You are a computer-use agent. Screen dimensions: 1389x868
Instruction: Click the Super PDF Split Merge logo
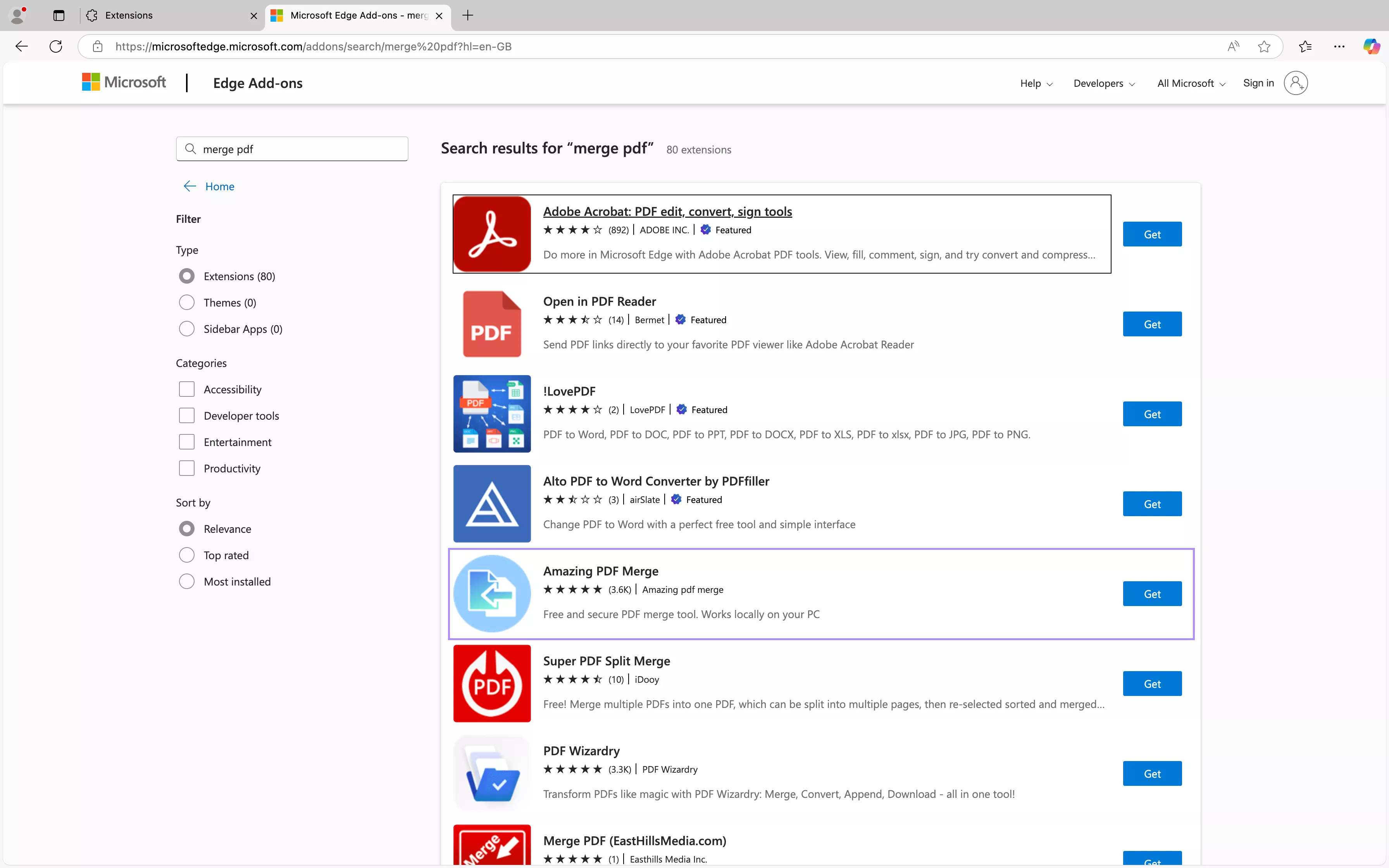pos(491,683)
